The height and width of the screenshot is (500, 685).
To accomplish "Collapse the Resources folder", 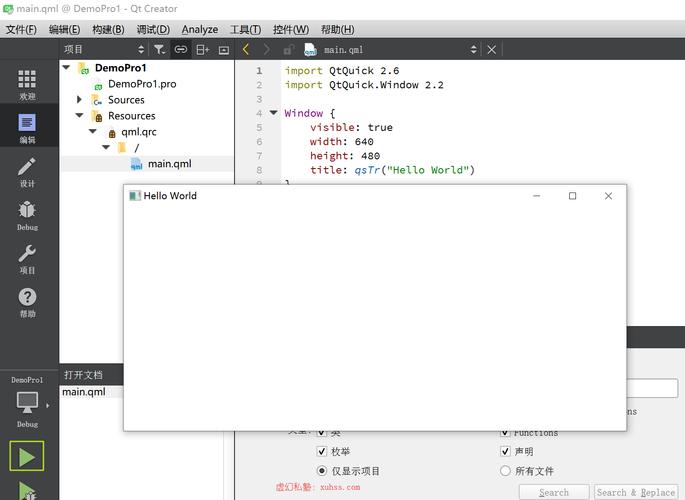I will pyautogui.click(x=80, y=115).
